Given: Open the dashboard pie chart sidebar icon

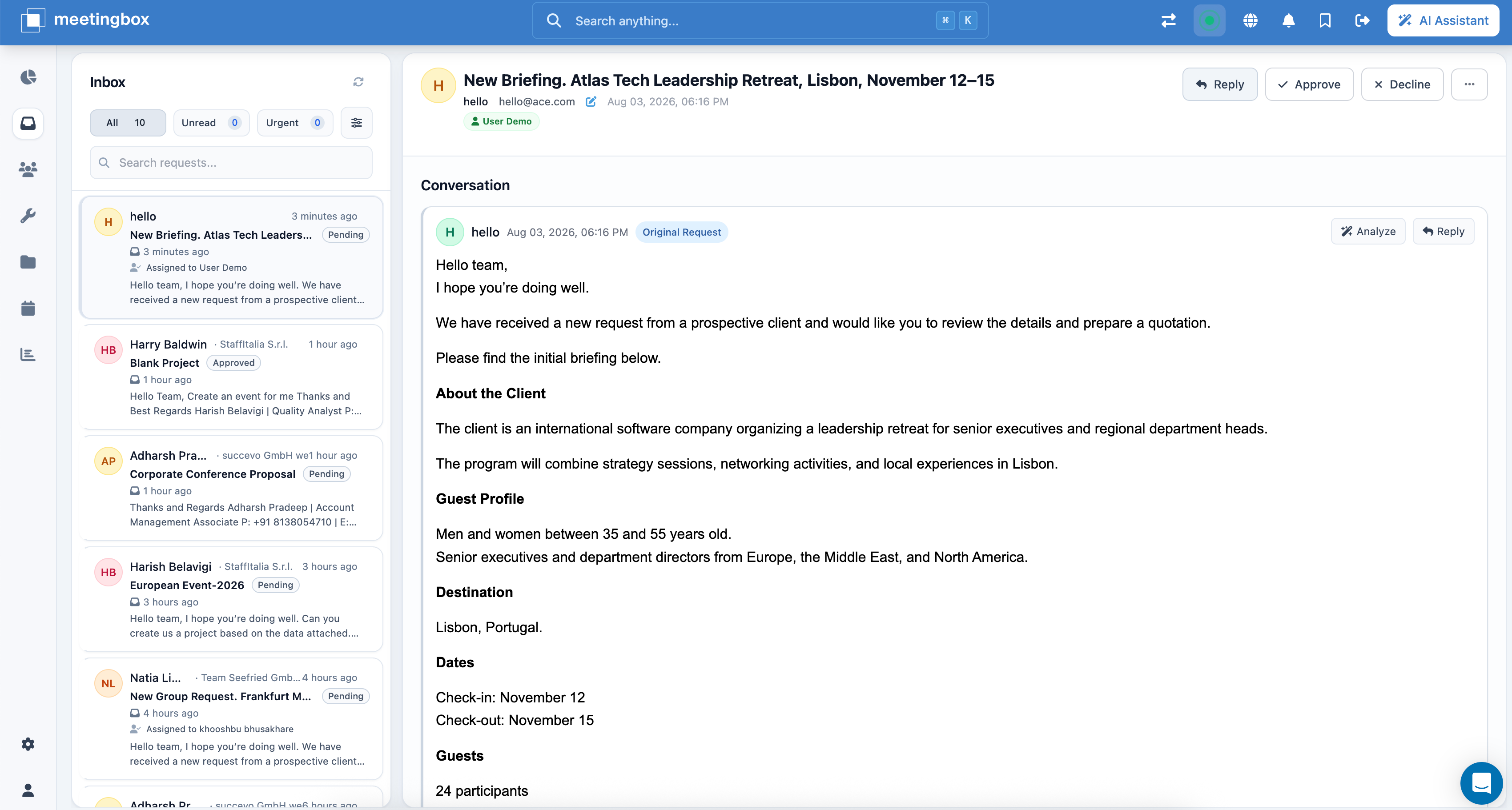Looking at the screenshot, I should click(28, 77).
